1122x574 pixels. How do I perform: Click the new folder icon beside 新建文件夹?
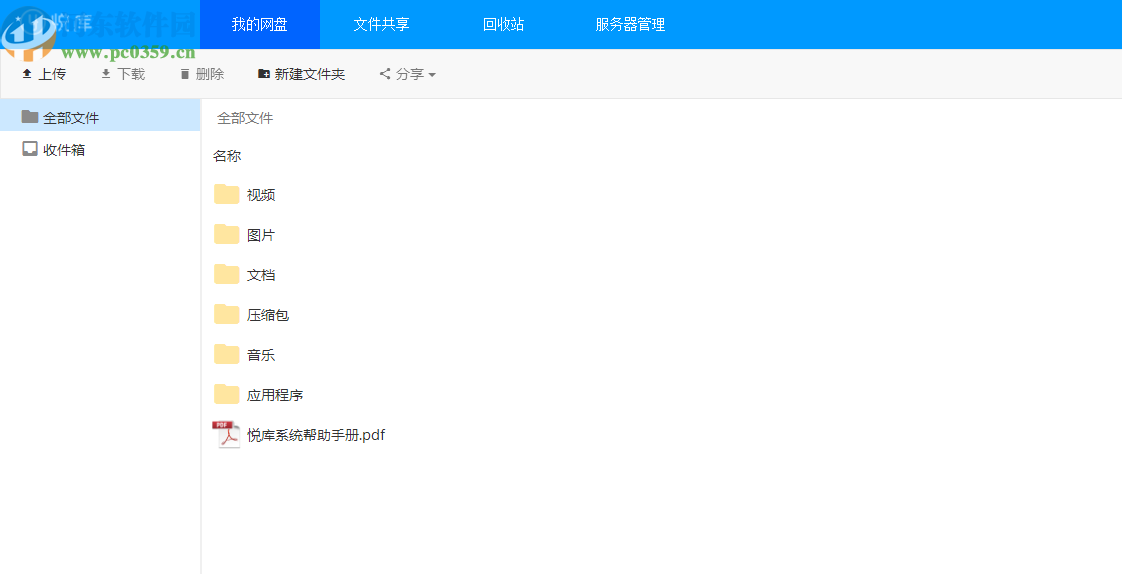tap(264, 74)
